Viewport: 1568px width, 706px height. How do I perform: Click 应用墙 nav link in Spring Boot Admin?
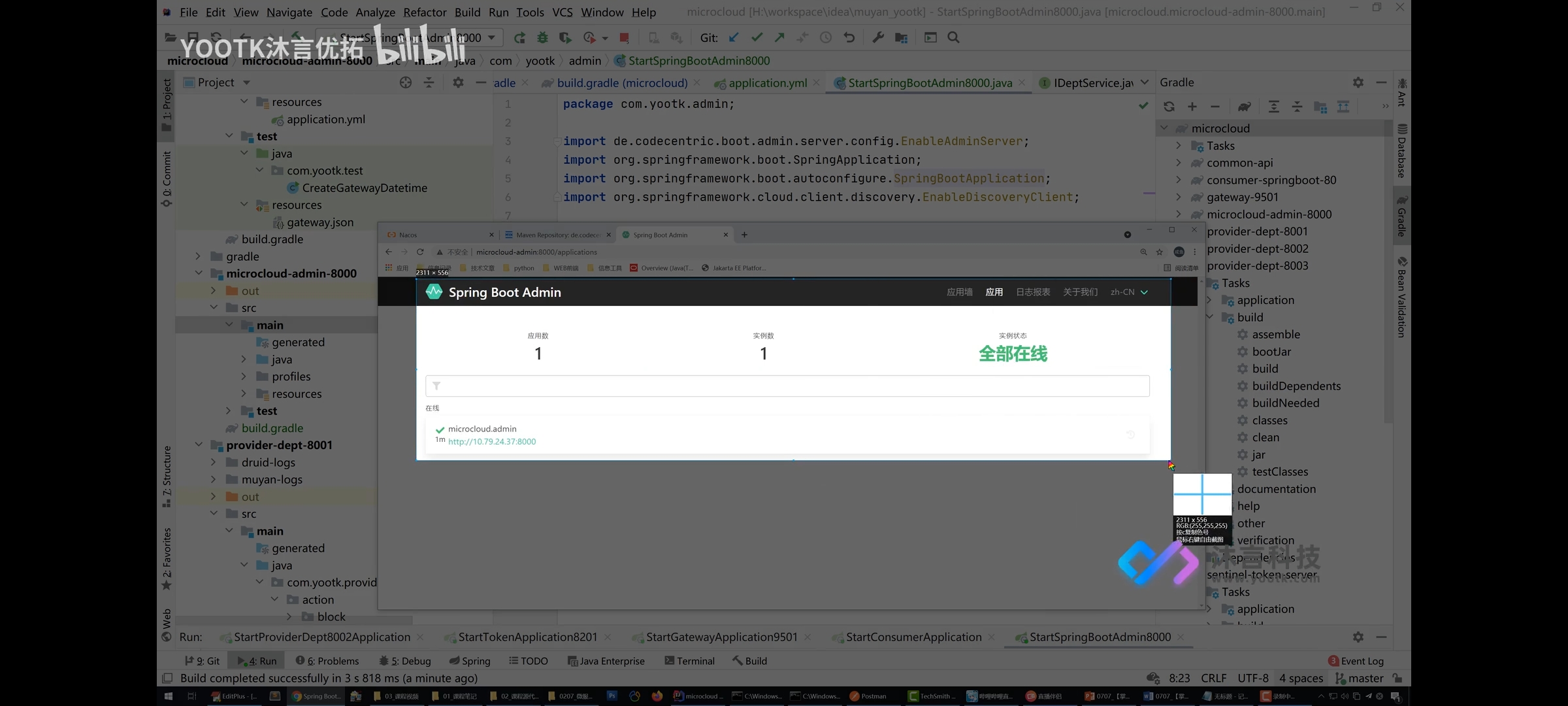(959, 292)
